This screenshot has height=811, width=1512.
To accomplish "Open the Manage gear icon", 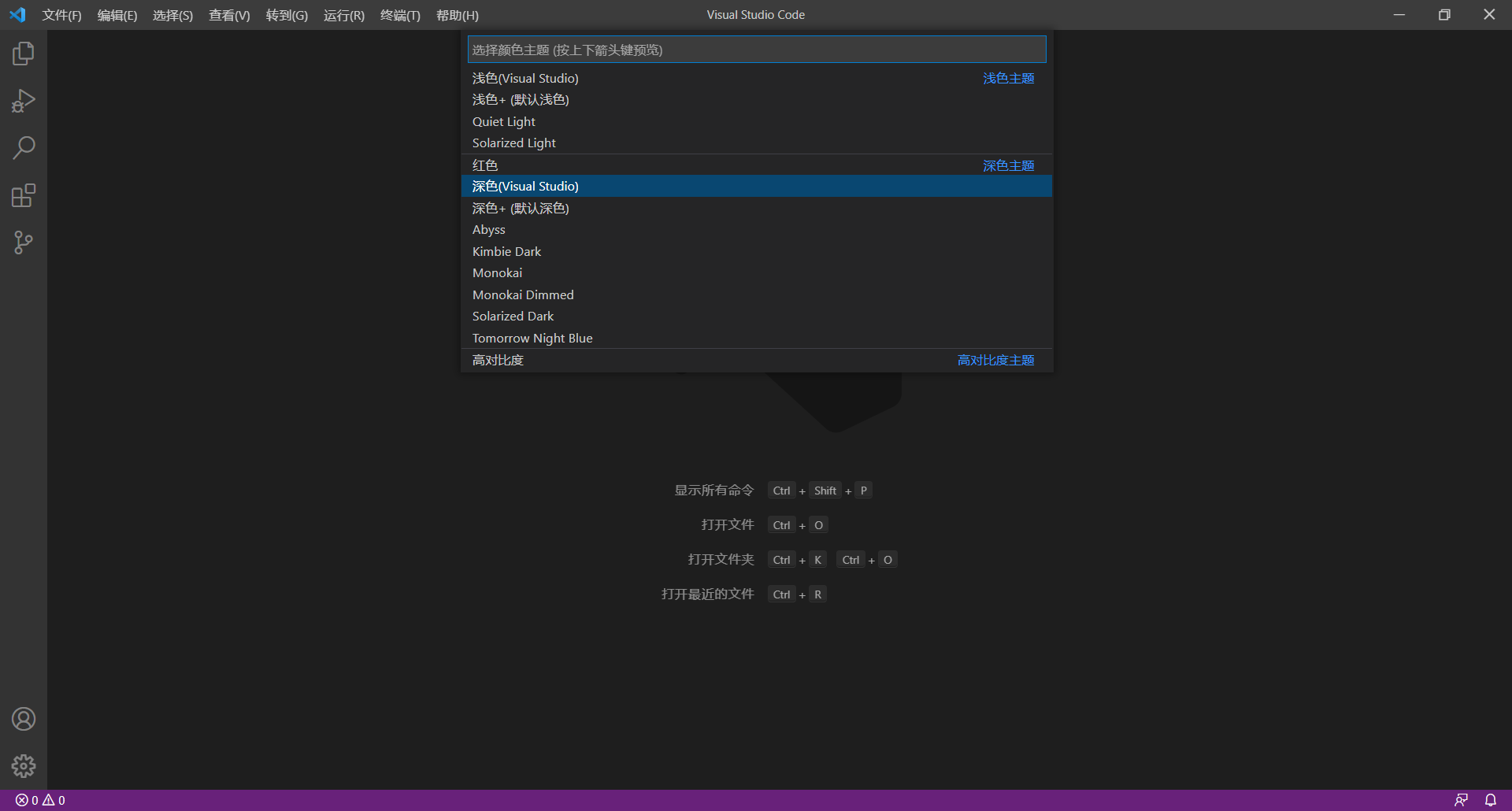I will coord(24,766).
